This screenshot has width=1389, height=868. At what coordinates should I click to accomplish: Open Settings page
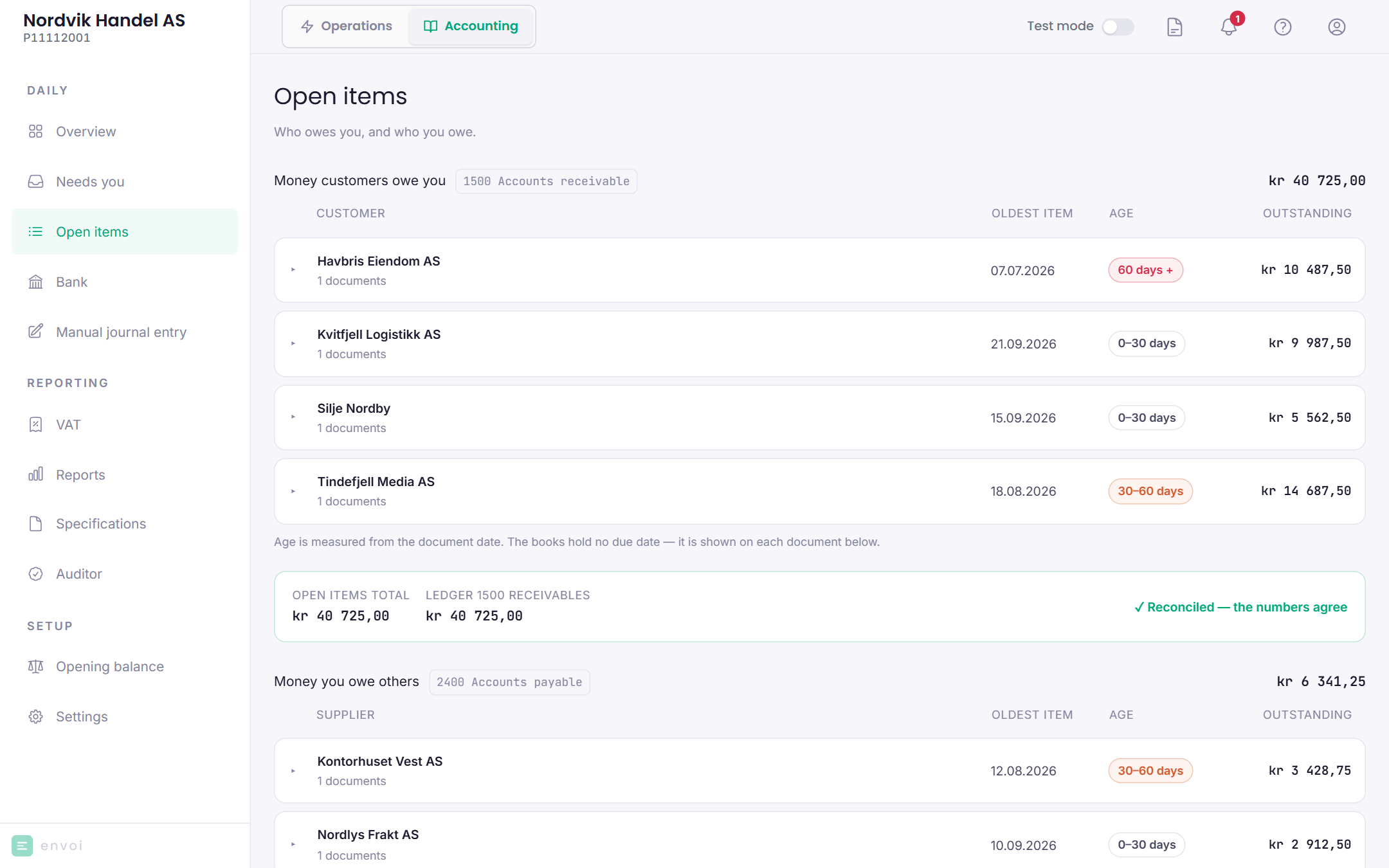125,716
